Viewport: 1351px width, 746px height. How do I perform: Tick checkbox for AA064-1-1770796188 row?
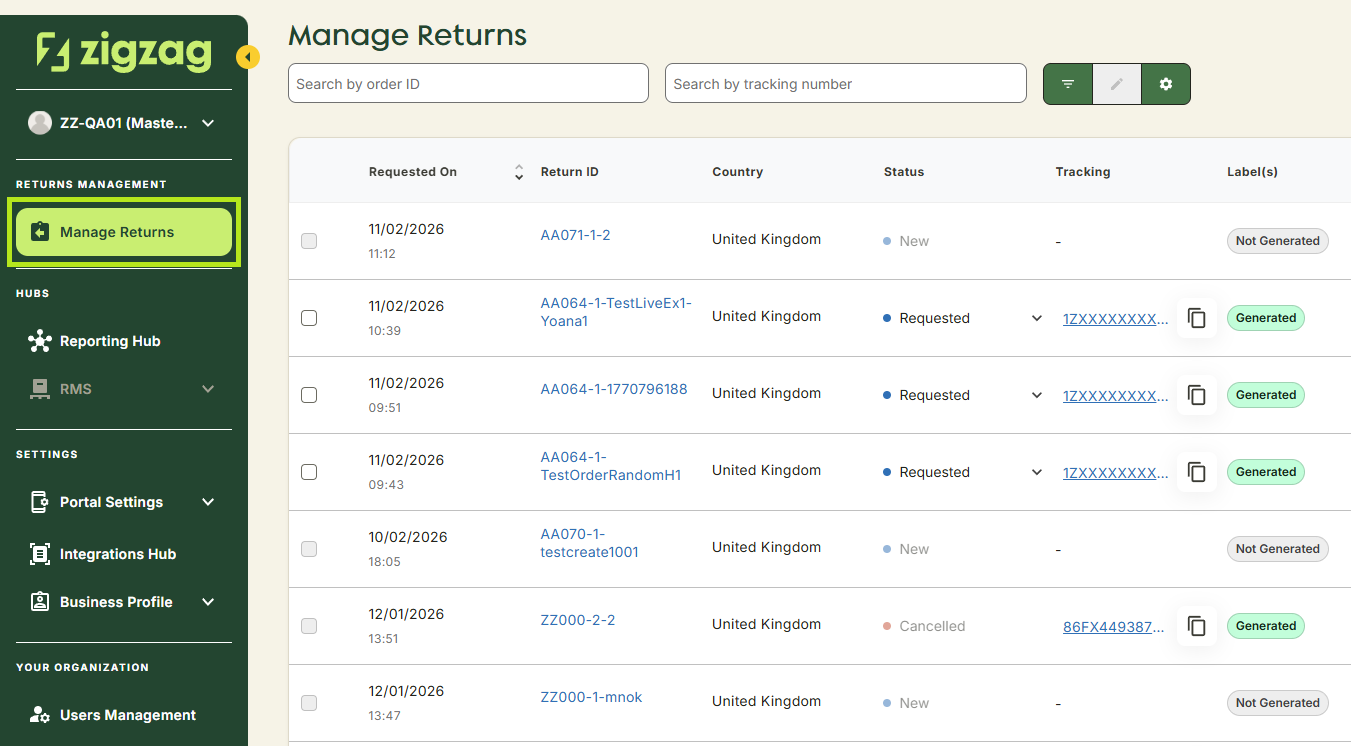coord(309,395)
